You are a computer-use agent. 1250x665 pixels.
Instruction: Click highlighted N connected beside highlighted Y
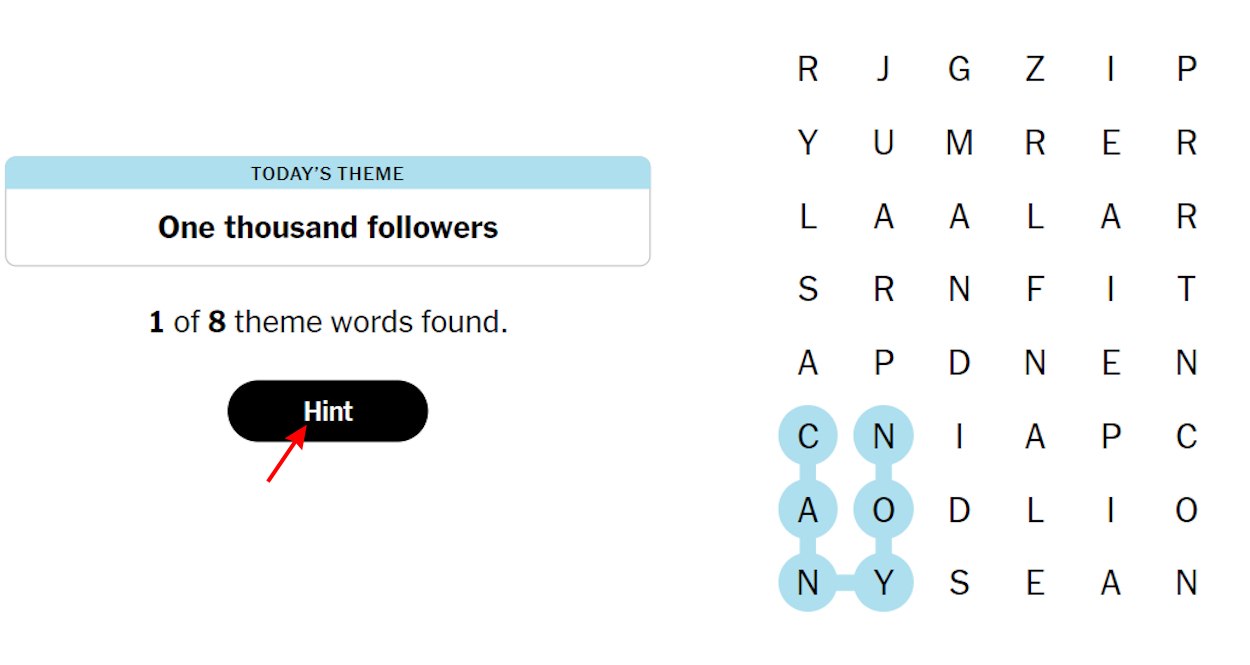click(808, 583)
